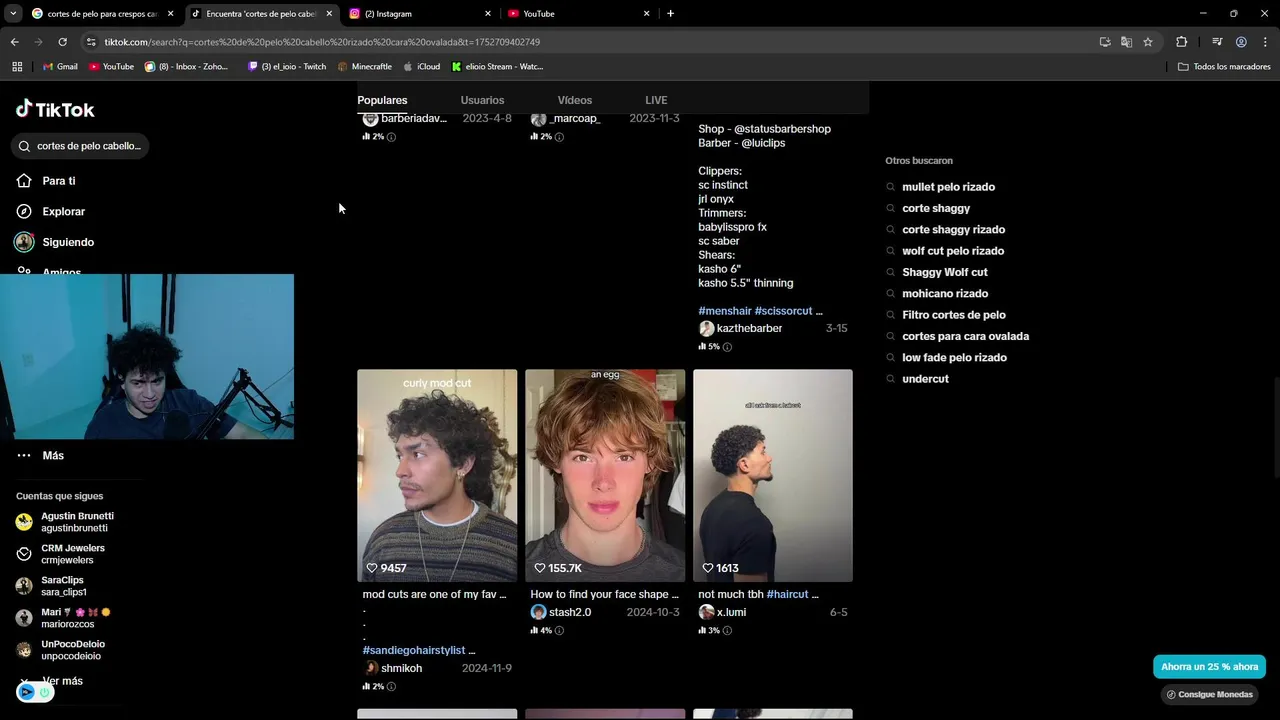Open the curly mod cut video thumbnail
Screen dimensions: 1280x720
coord(437,475)
